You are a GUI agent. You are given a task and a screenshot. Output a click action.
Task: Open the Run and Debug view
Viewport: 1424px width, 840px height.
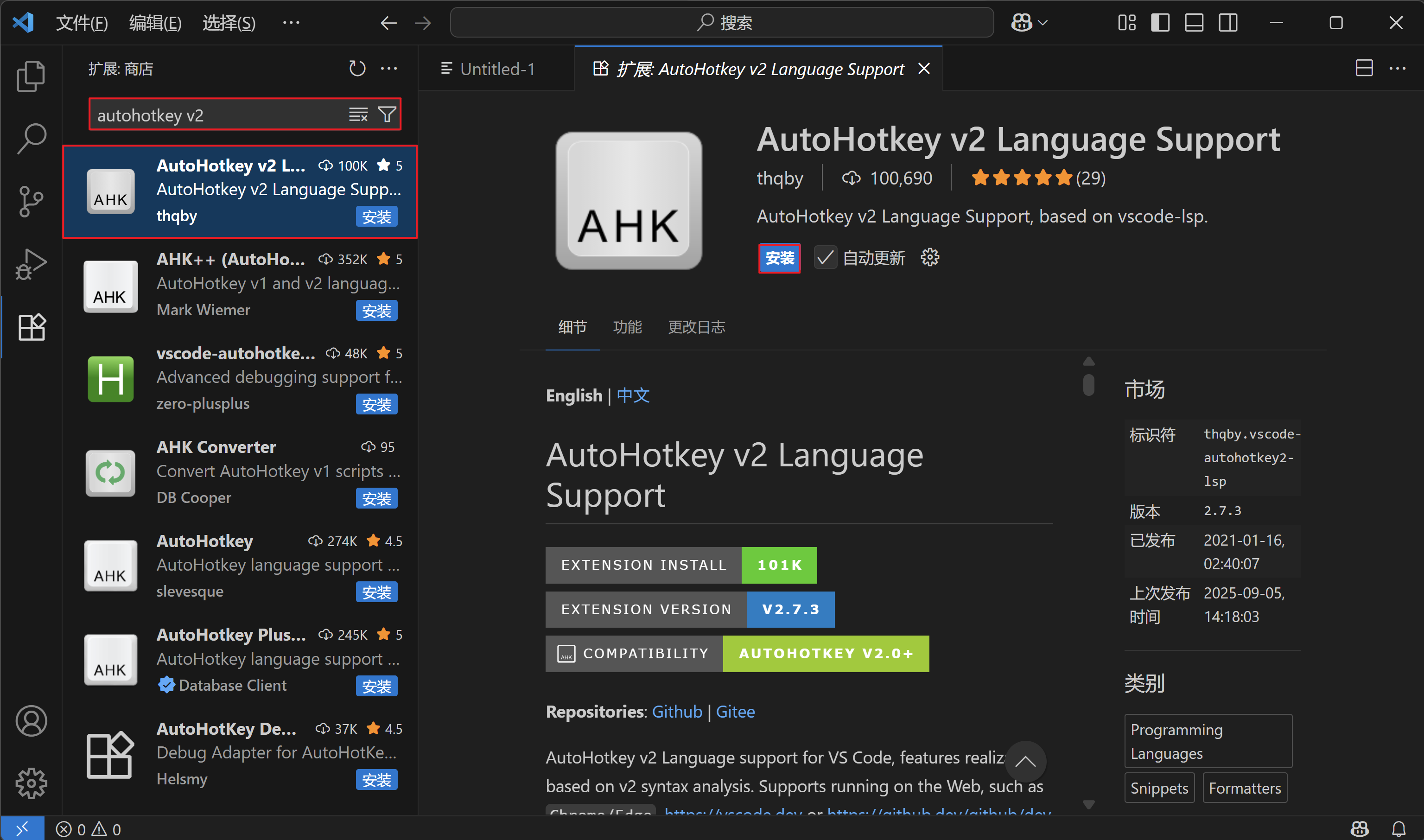[31, 264]
